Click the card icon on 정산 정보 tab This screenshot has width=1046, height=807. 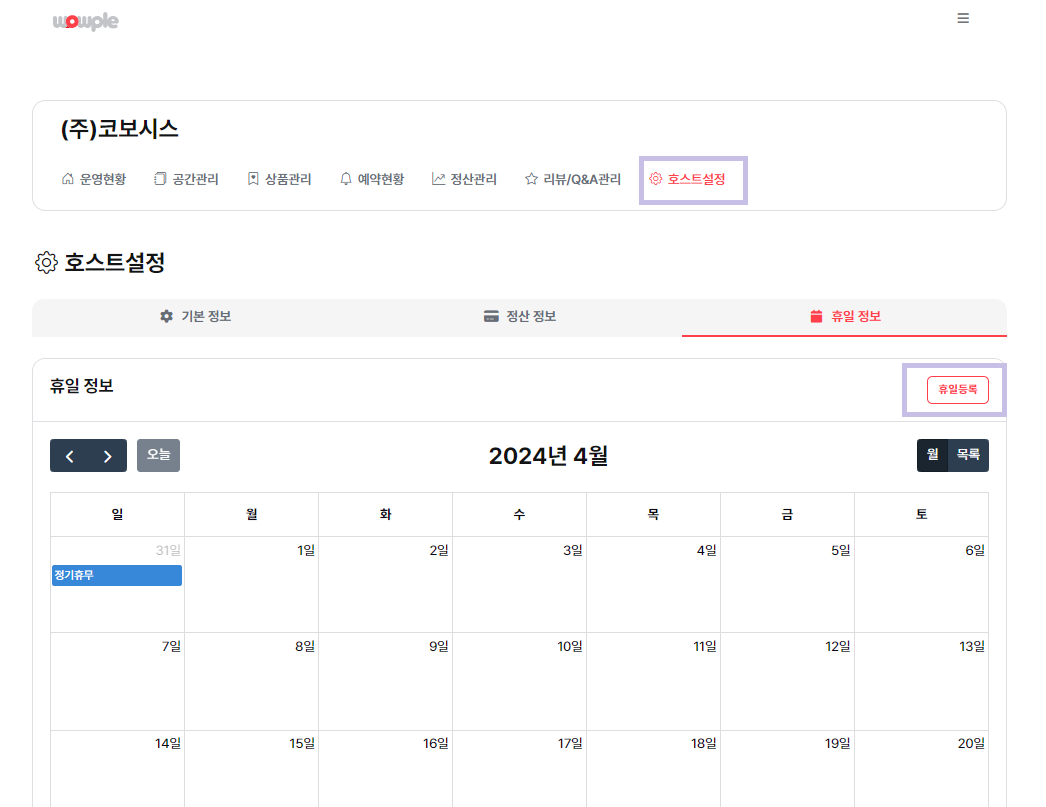[491, 316]
